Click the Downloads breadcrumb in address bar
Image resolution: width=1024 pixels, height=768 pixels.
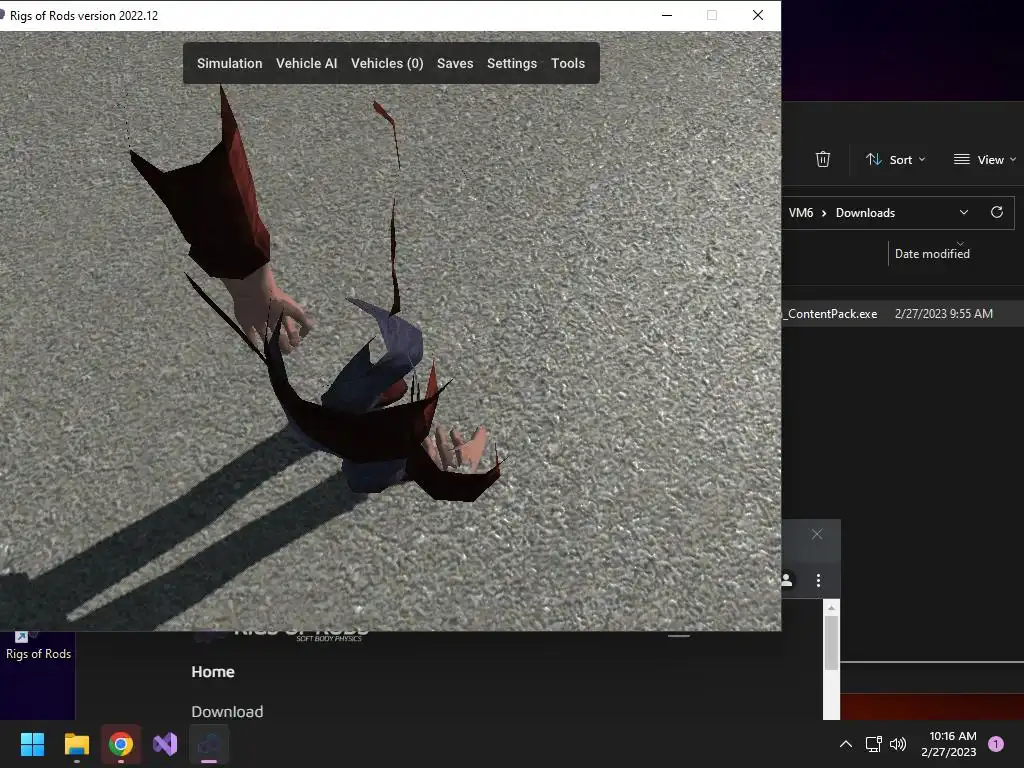(865, 213)
